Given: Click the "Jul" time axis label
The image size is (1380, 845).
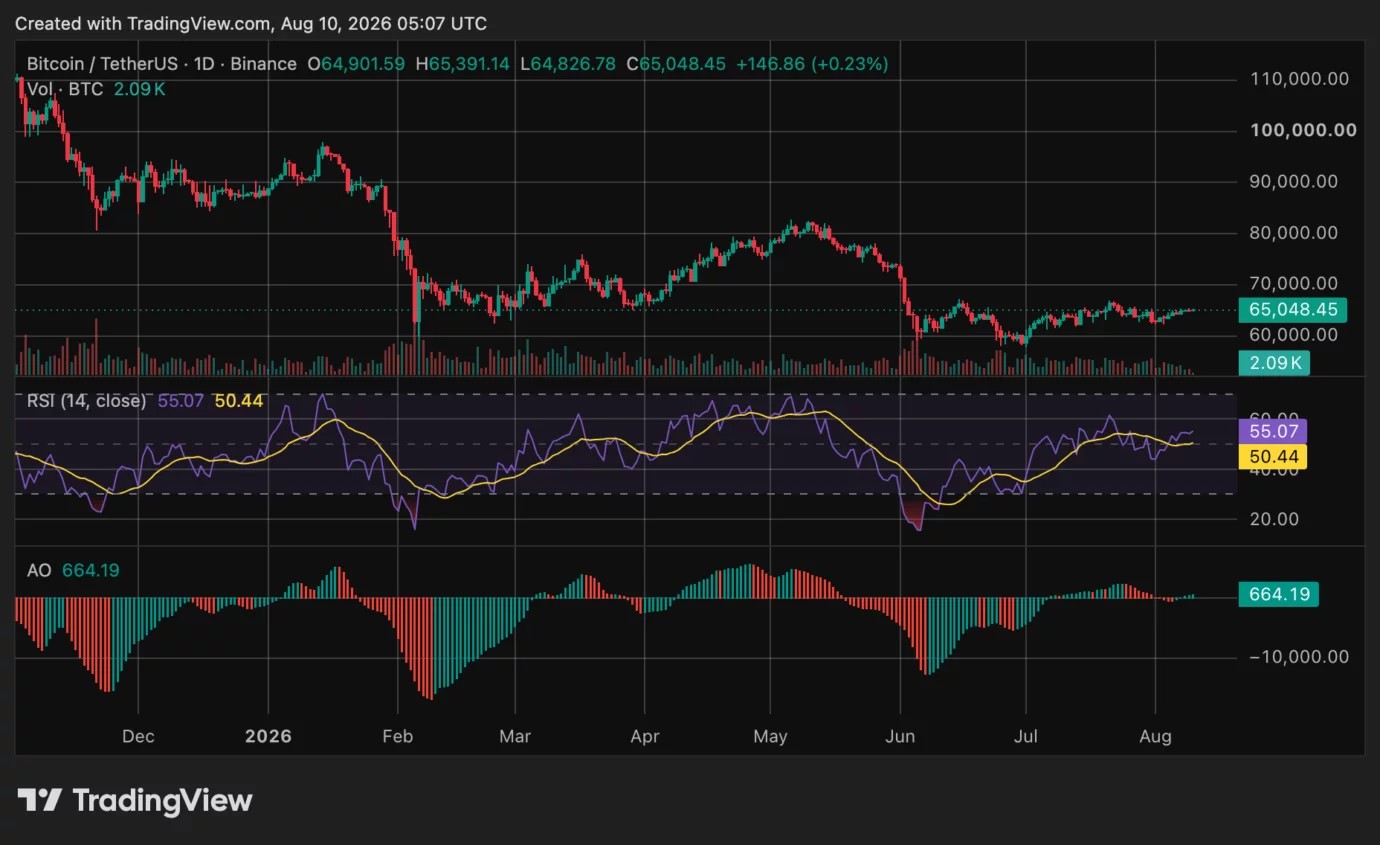Looking at the screenshot, I should pyautogui.click(x=1026, y=736).
